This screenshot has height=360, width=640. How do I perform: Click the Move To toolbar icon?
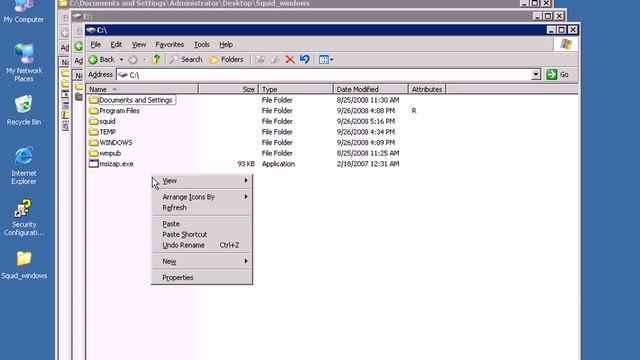pos(260,60)
